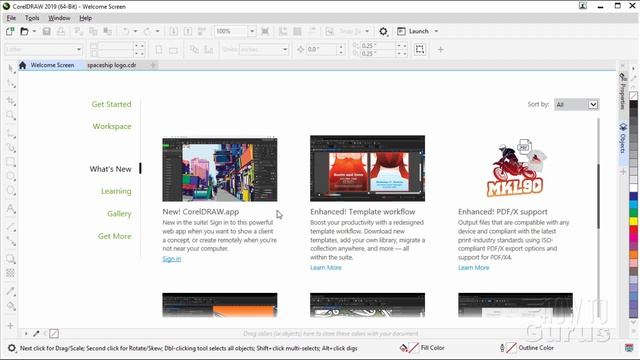Screen dimensions: 640x360
Task: Select the Text tool in toolbox
Action: (x=11, y=209)
